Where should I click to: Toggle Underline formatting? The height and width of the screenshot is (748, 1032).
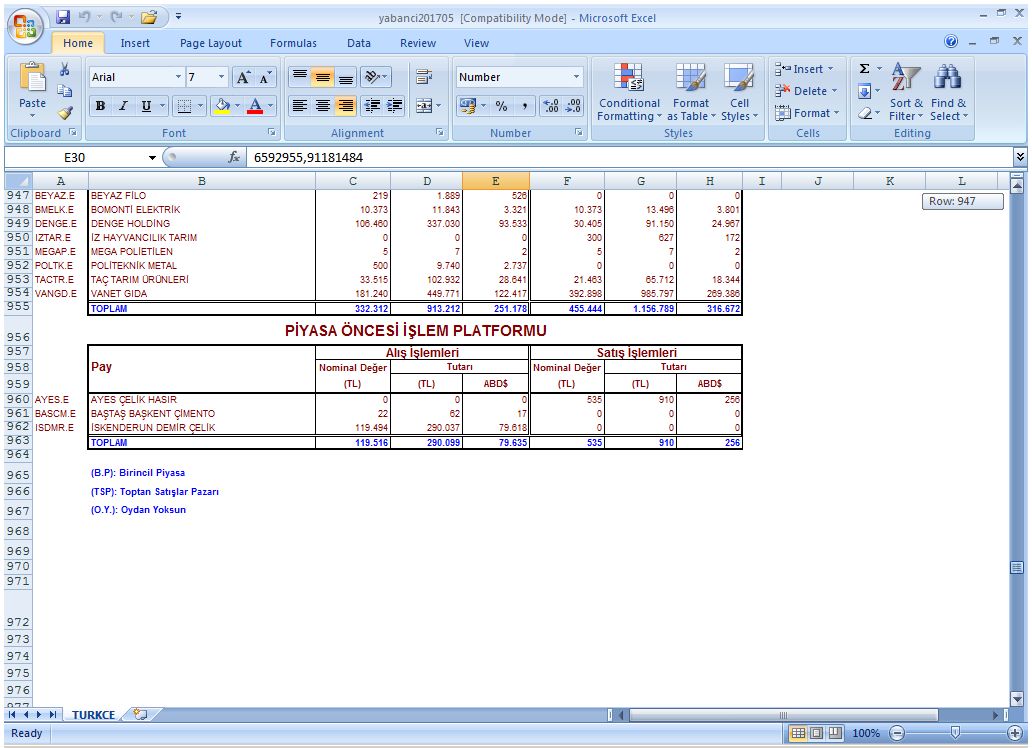146,105
